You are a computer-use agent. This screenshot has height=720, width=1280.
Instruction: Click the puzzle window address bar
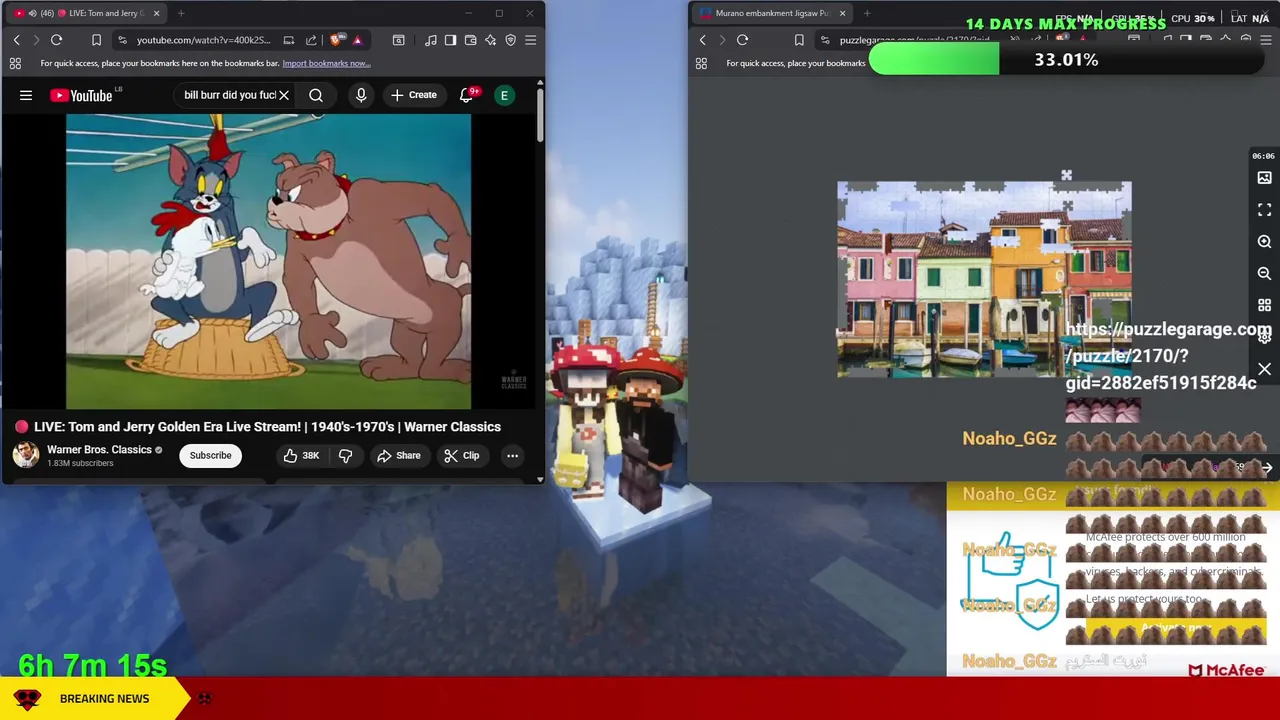tap(915, 40)
